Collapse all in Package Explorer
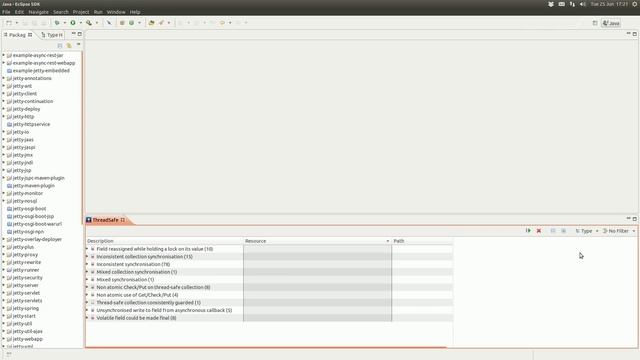The width and height of the screenshot is (640, 360). (x=60, y=45)
